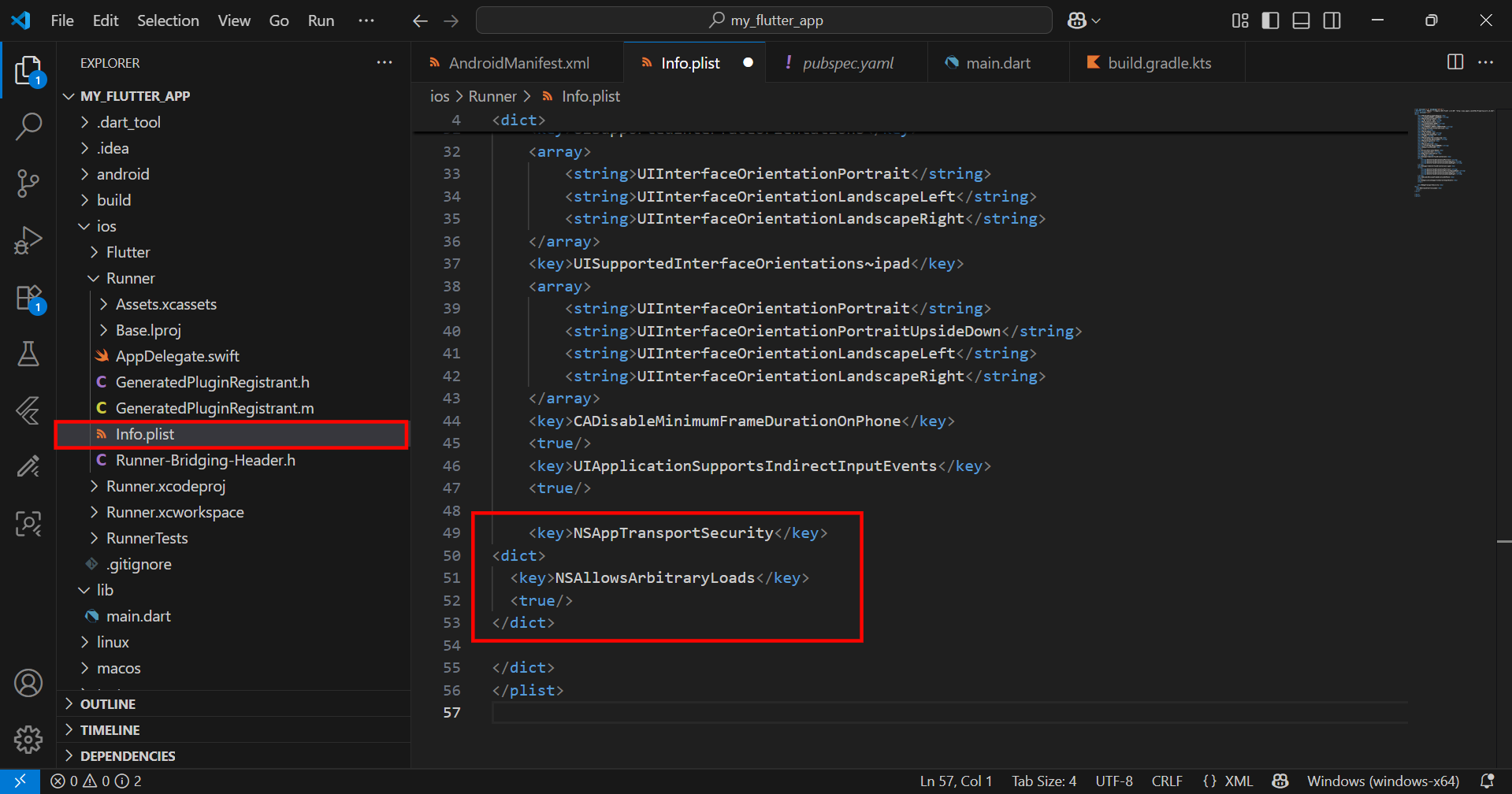Change Tab Size: 4 indentation setting
Viewport: 1512px width, 794px height.
tap(1044, 781)
